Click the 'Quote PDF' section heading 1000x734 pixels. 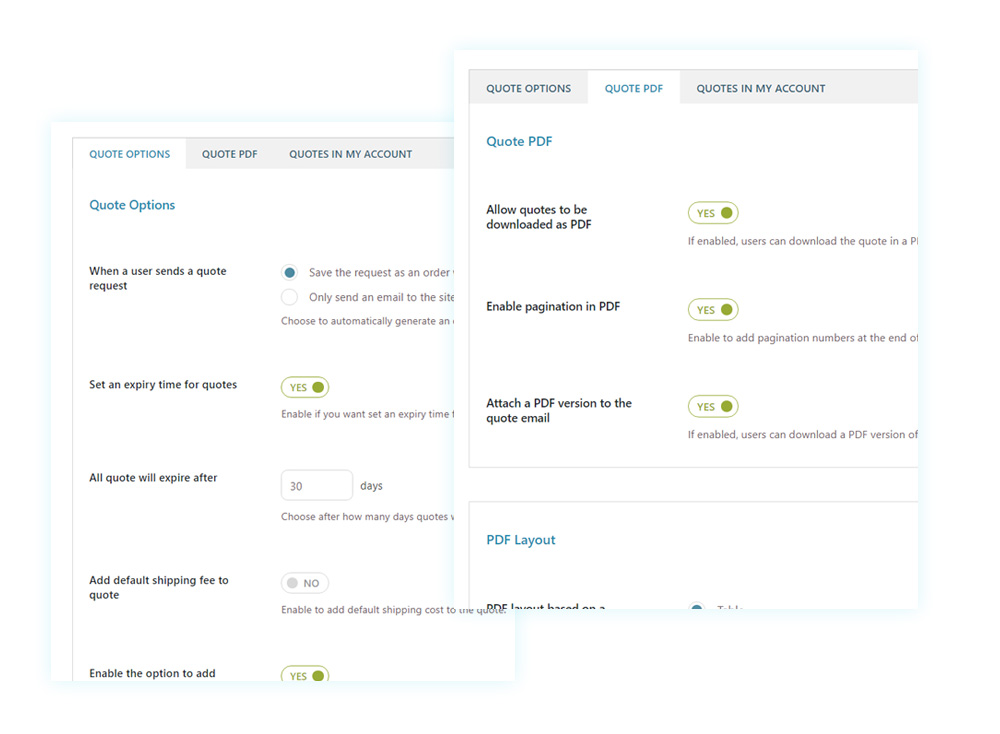click(x=519, y=142)
